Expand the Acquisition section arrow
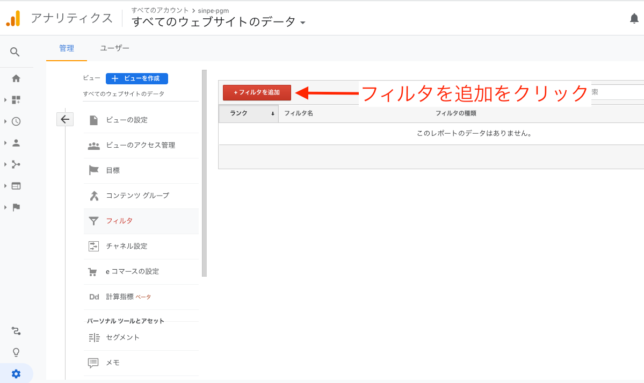 (5, 165)
